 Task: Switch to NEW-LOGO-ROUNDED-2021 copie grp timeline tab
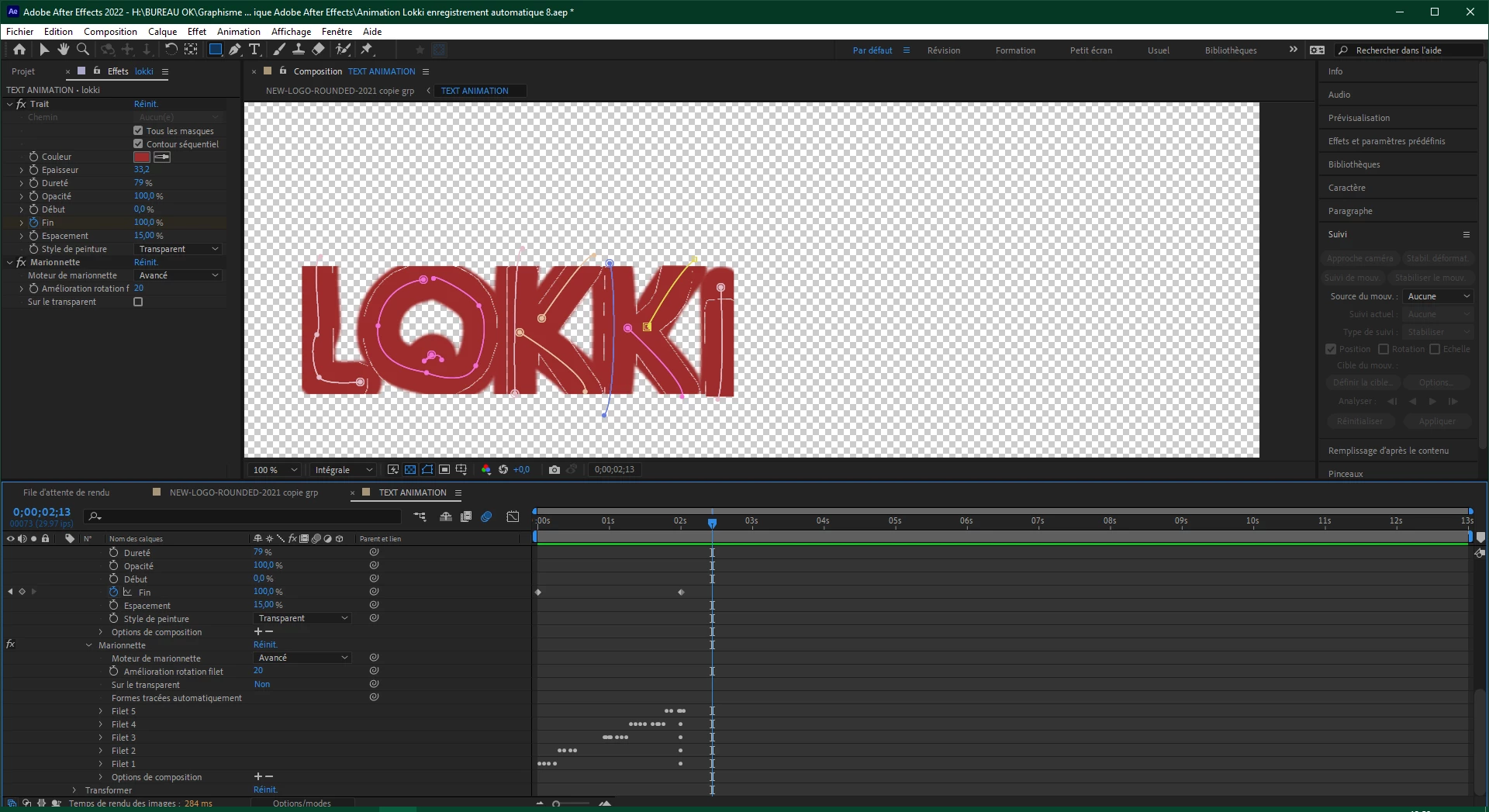point(244,492)
